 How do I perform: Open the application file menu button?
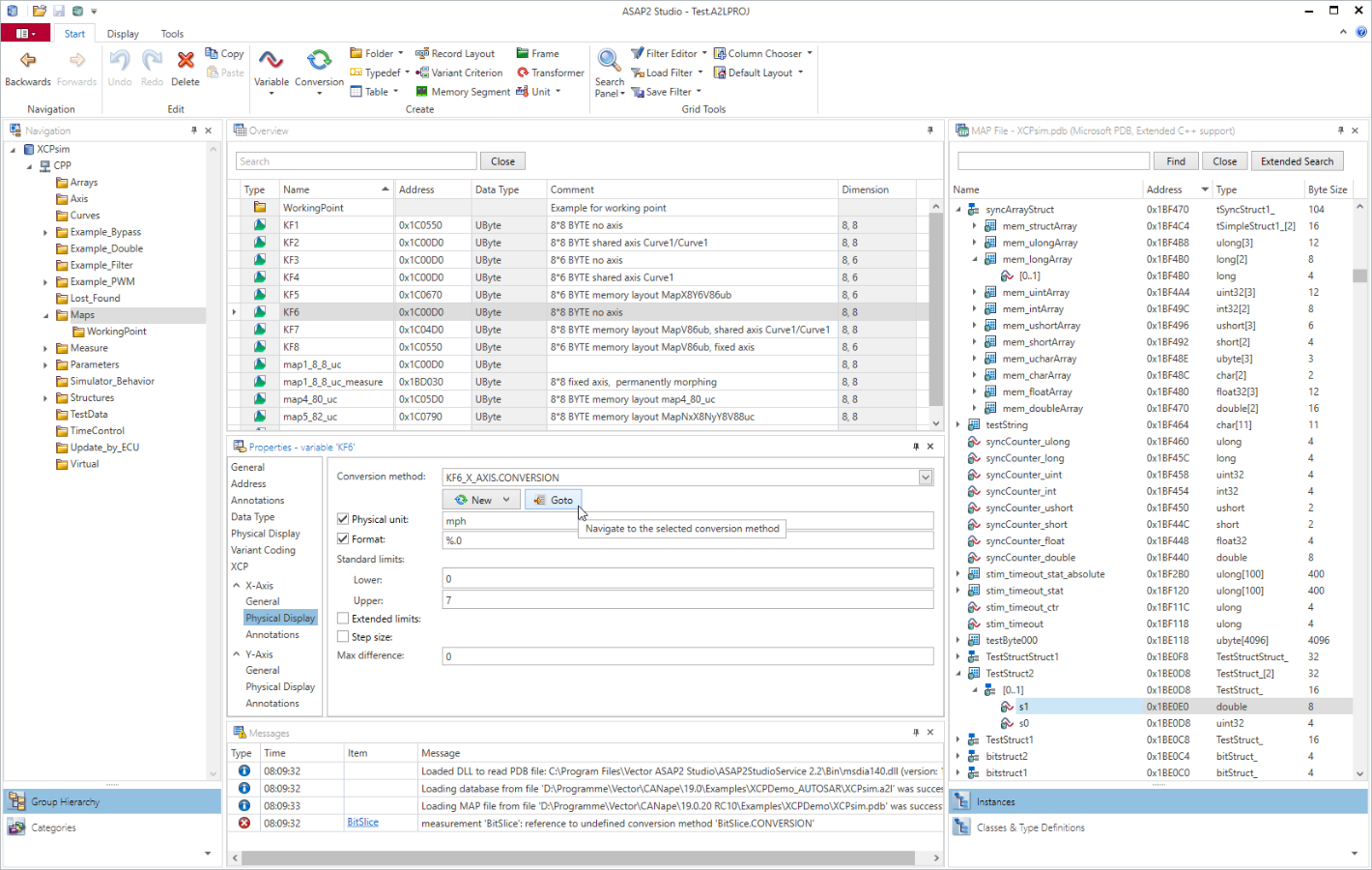pos(26,34)
